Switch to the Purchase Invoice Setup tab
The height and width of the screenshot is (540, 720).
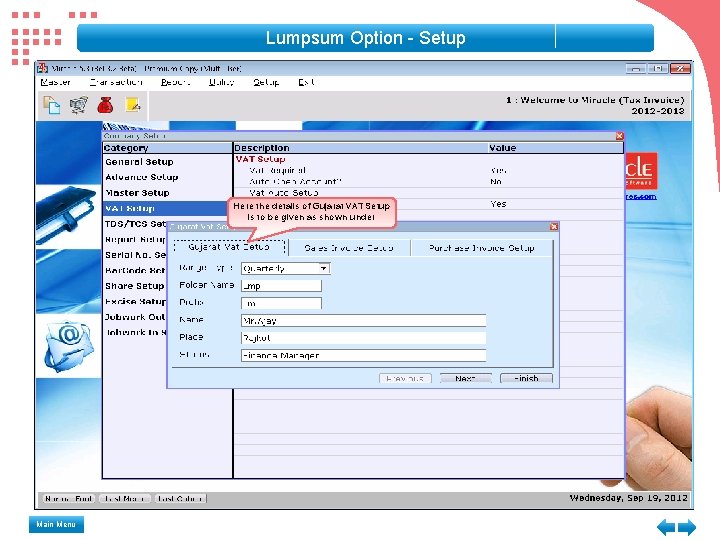(x=482, y=248)
